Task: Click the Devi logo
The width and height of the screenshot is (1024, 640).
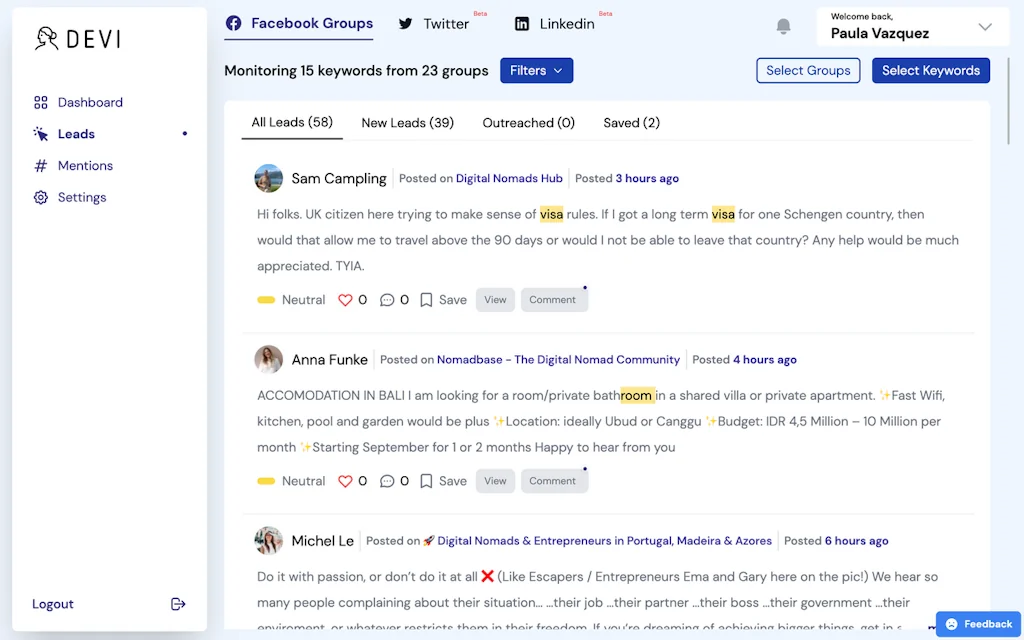Action: pyautogui.click(x=77, y=39)
